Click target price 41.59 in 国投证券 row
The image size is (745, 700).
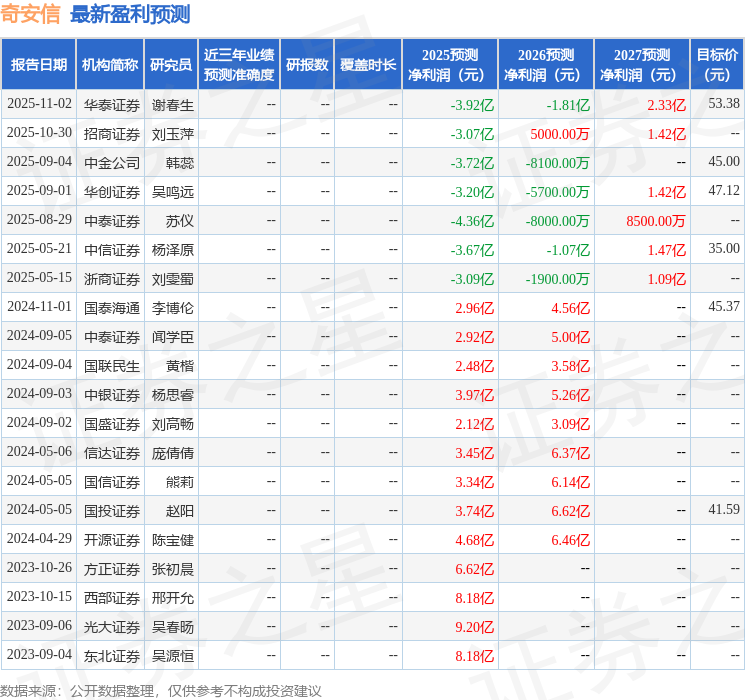(x=724, y=510)
